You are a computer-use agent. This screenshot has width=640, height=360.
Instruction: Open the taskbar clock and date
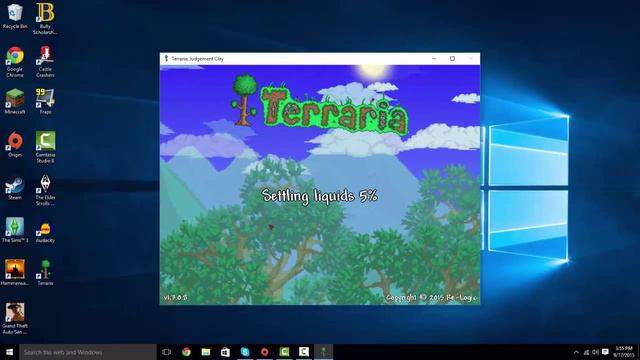[624, 352]
